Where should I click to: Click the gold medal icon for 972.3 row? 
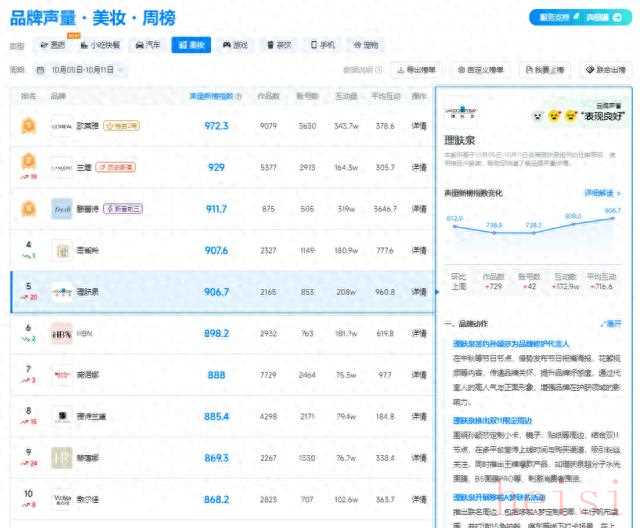[x=29, y=126]
